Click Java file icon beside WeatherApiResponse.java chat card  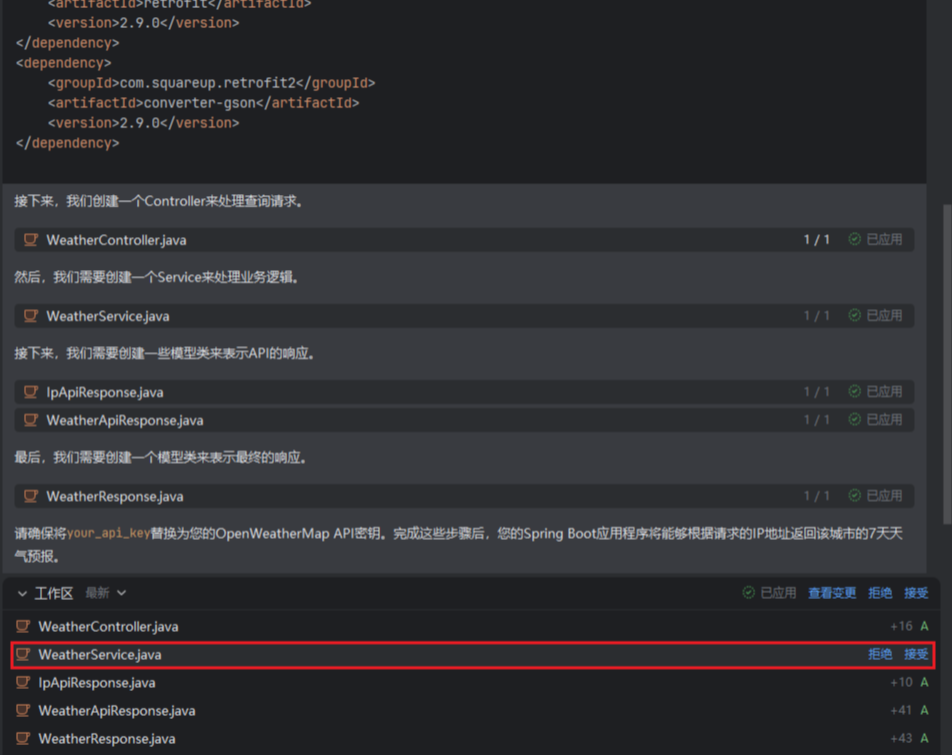coord(30,420)
